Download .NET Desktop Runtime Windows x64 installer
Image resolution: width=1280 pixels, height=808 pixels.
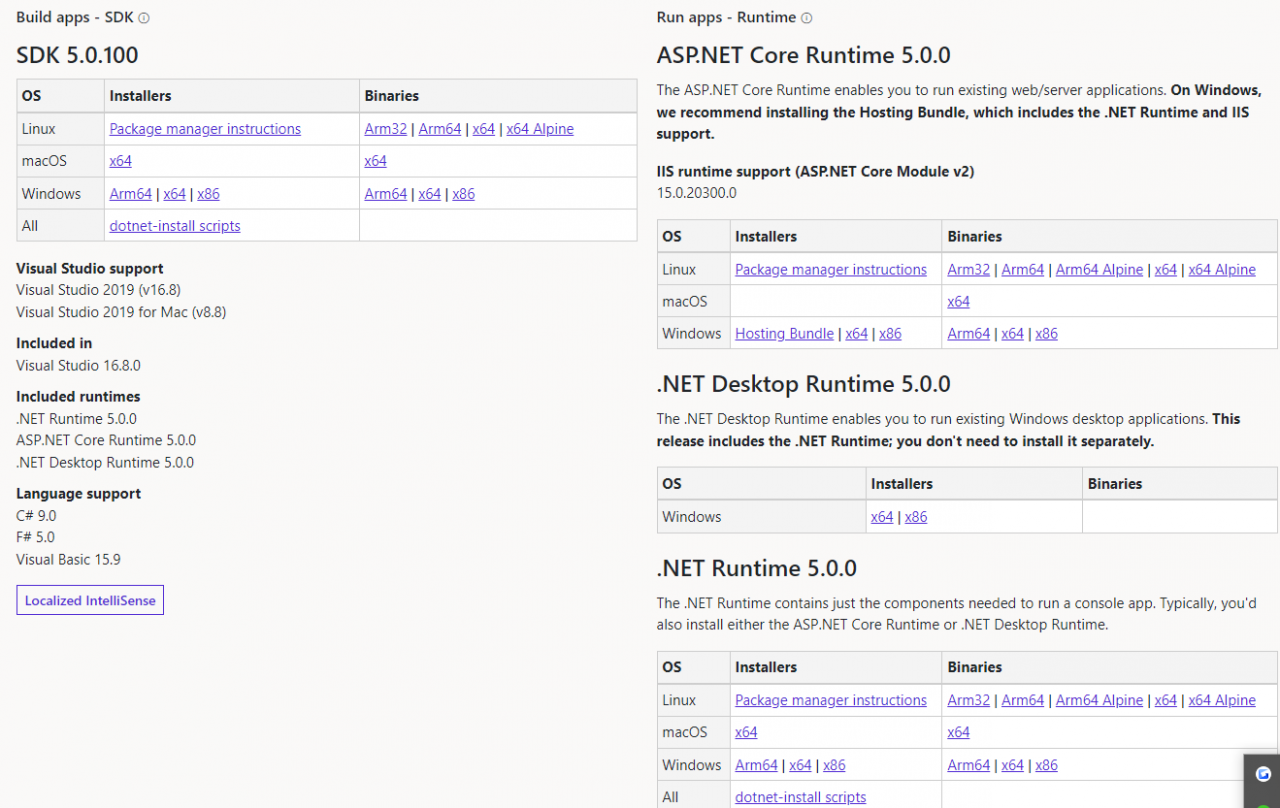[882, 517]
